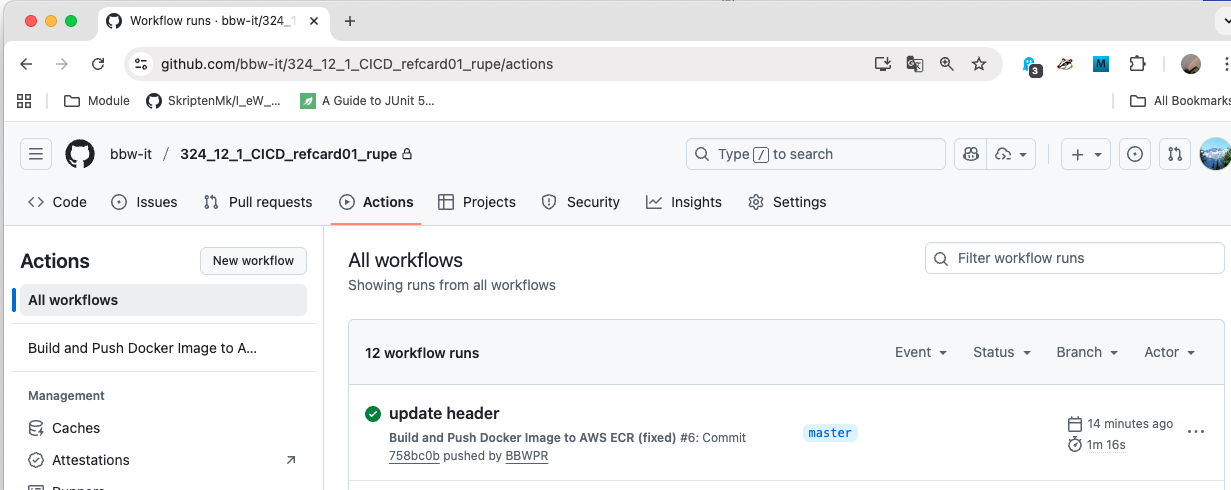
Task: Click the master branch label
Action: coord(830,433)
